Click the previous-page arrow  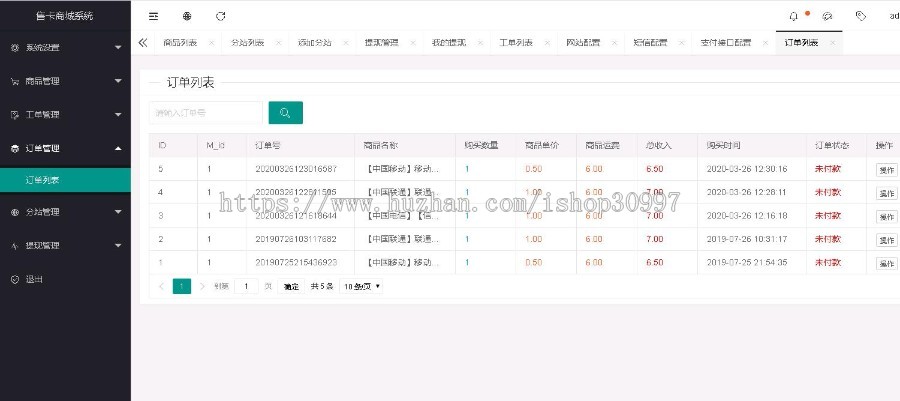(161, 286)
